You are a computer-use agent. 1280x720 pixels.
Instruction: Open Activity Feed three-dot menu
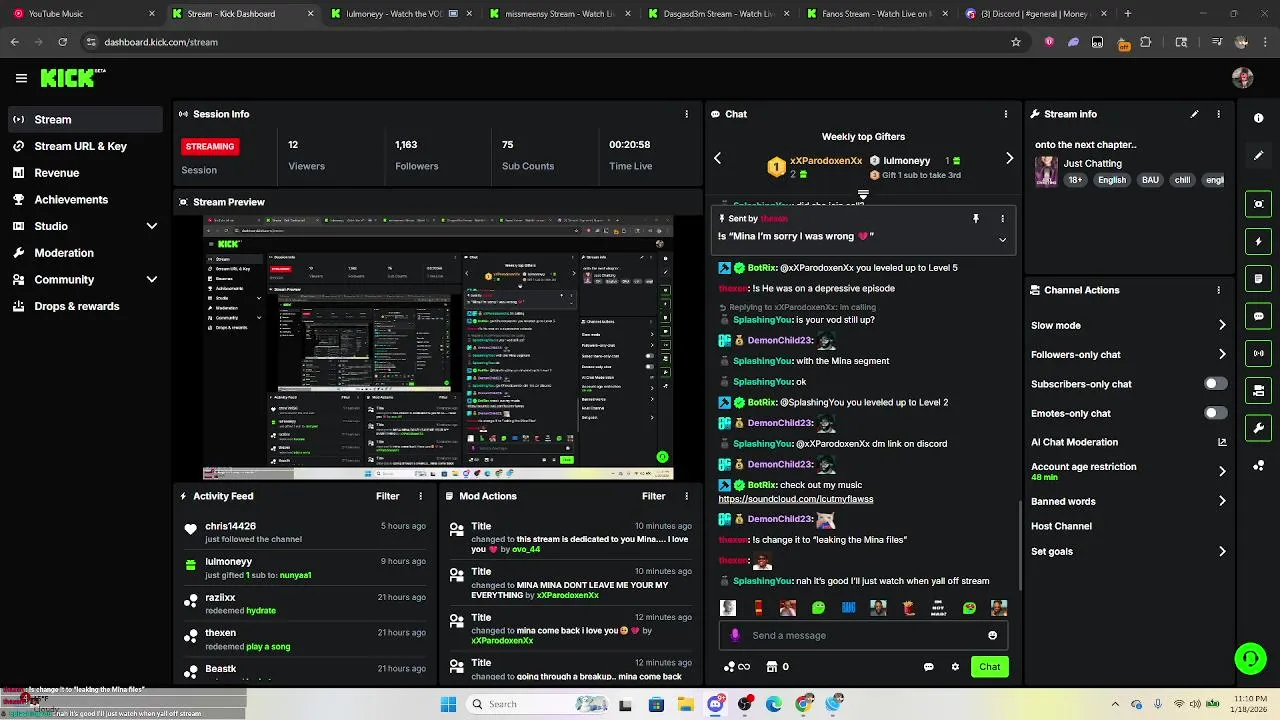coord(420,496)
